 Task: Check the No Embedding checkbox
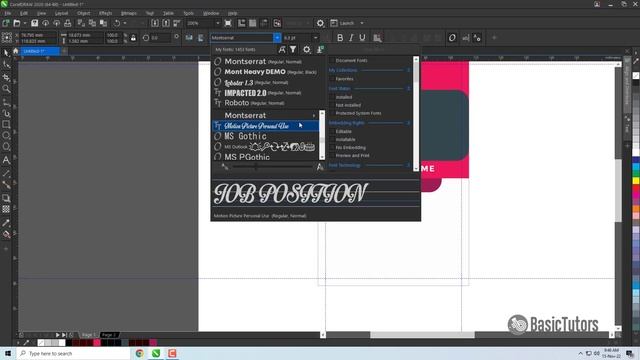pyautogui.click(x=332, y=147)
